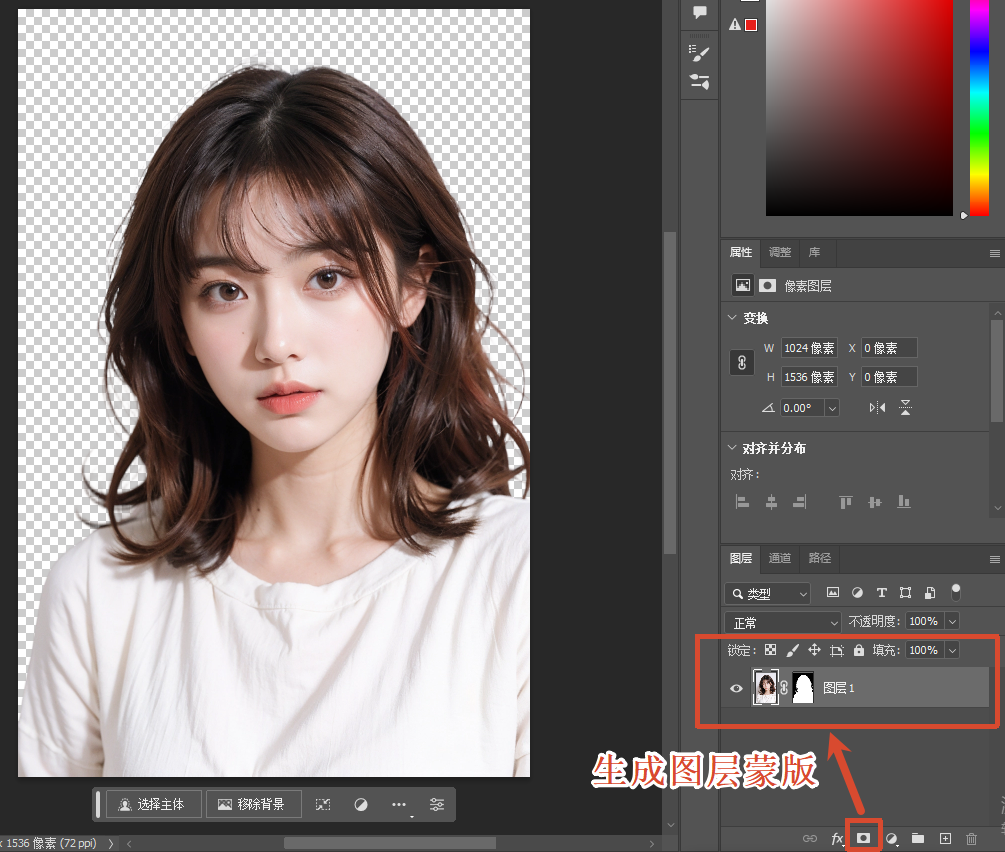Click the lock transparent pixels icon
1005x852 pixels.
(770, 649)
